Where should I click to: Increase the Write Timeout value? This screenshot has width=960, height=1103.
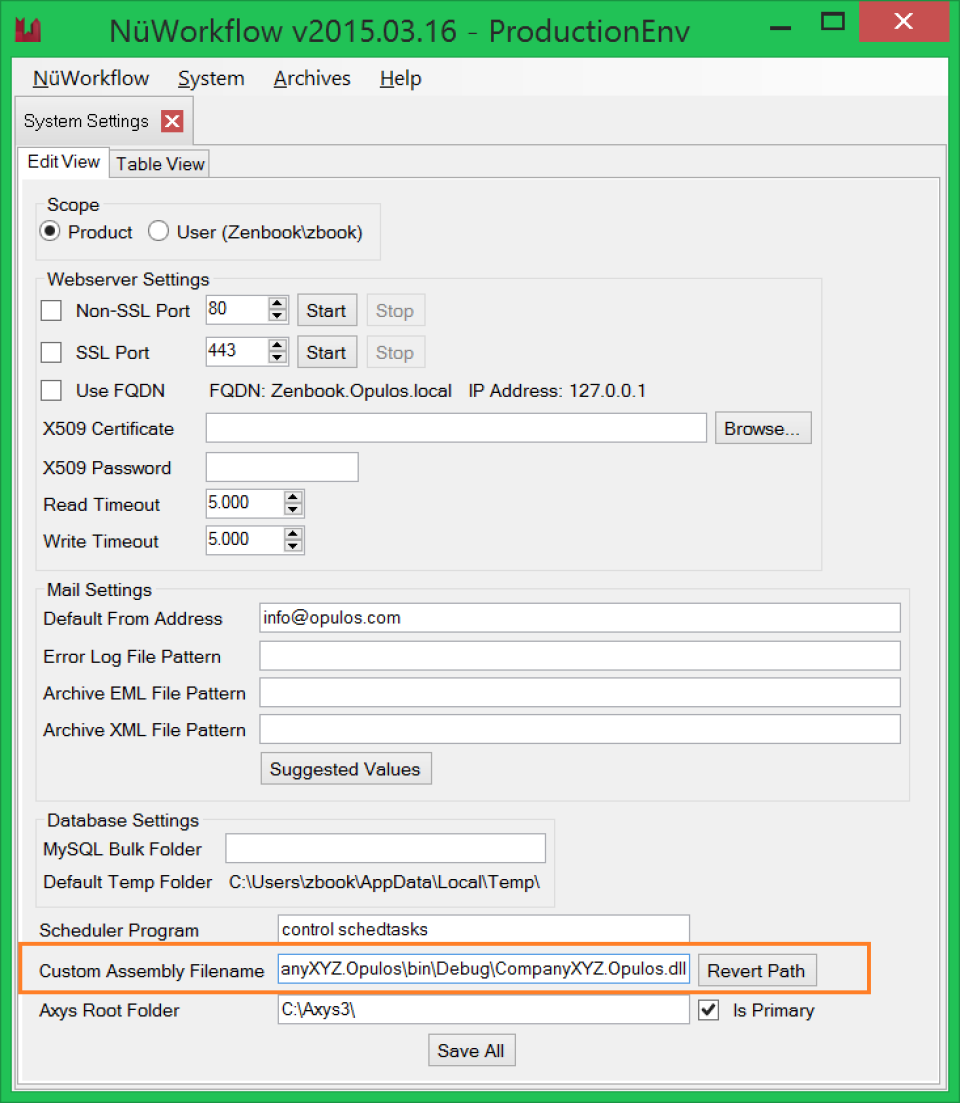(x=292, y=535)
